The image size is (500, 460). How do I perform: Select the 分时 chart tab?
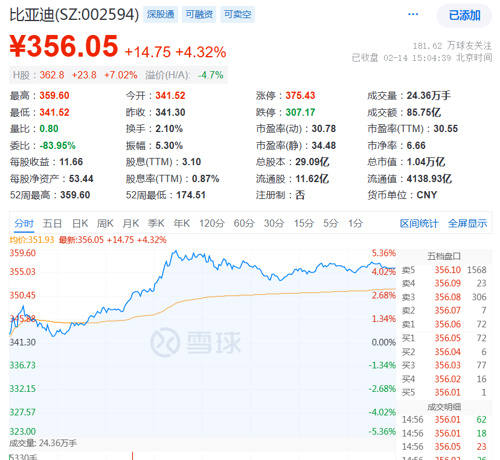[x=24, y=223]
